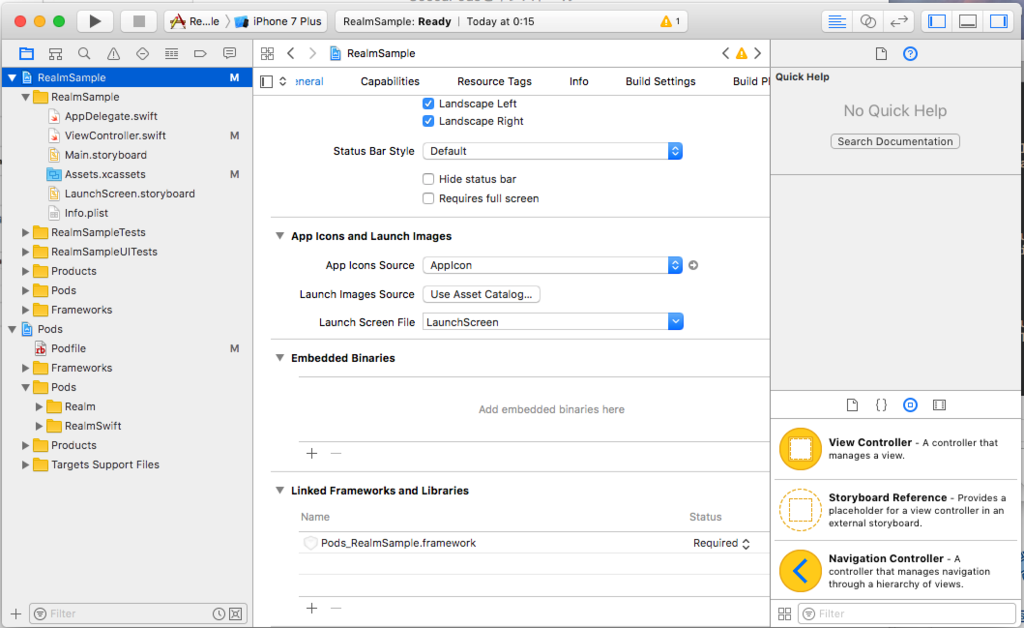The width and height of the screenshot is (1024, 628).
Task: Switch to the Build Settings tab
Action: pos(660,82)
